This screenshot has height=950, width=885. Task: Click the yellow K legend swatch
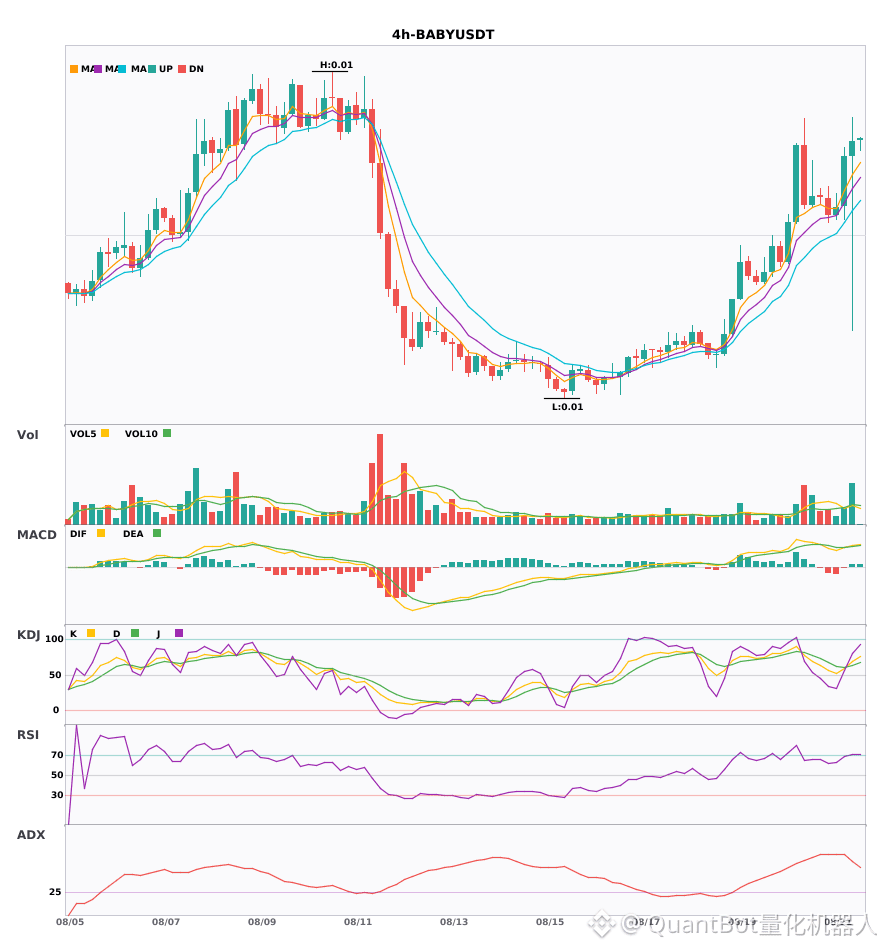click(x=91, y=633)
